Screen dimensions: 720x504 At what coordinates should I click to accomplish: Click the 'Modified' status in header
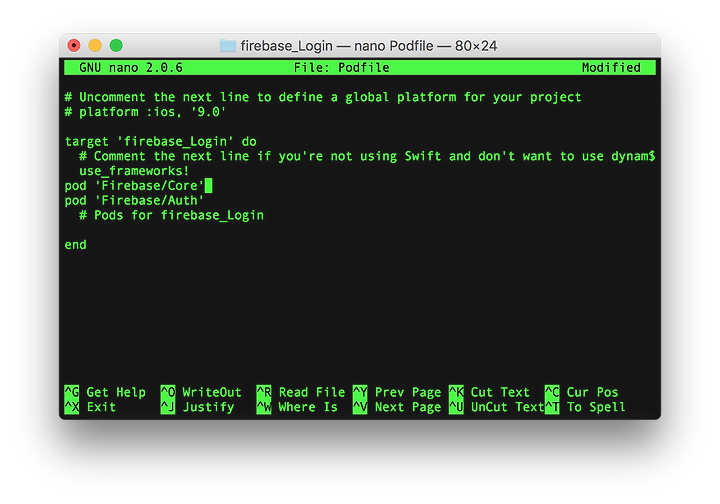[611, 68]
